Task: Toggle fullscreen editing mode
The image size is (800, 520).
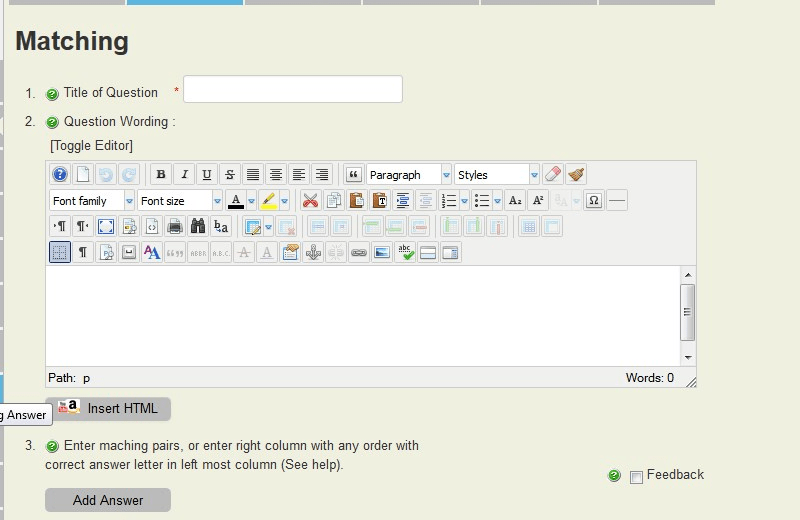Action: click(106, 227)
